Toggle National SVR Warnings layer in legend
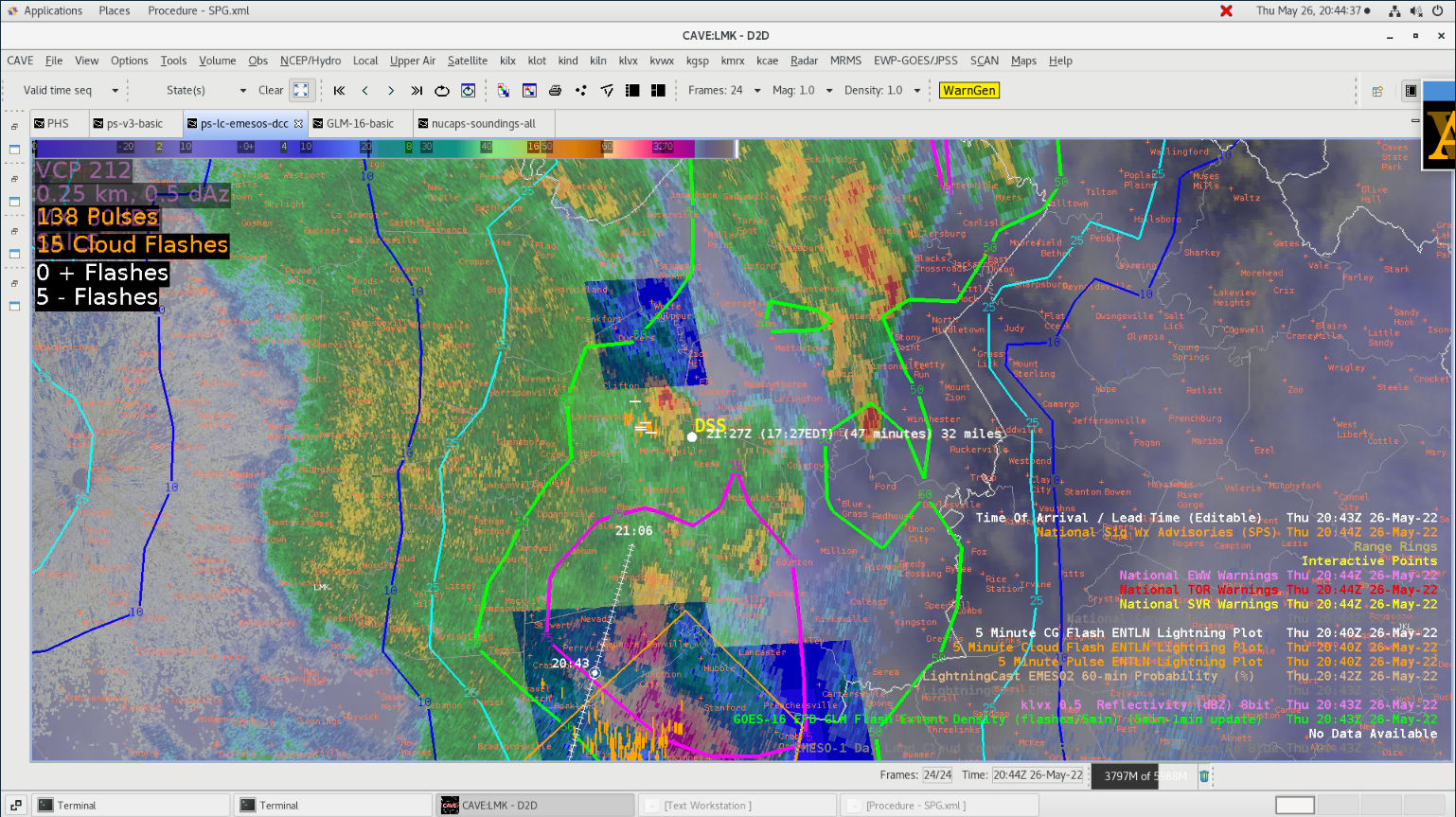The height and width of the screenshot is (817, 1456). (1198, 604)
